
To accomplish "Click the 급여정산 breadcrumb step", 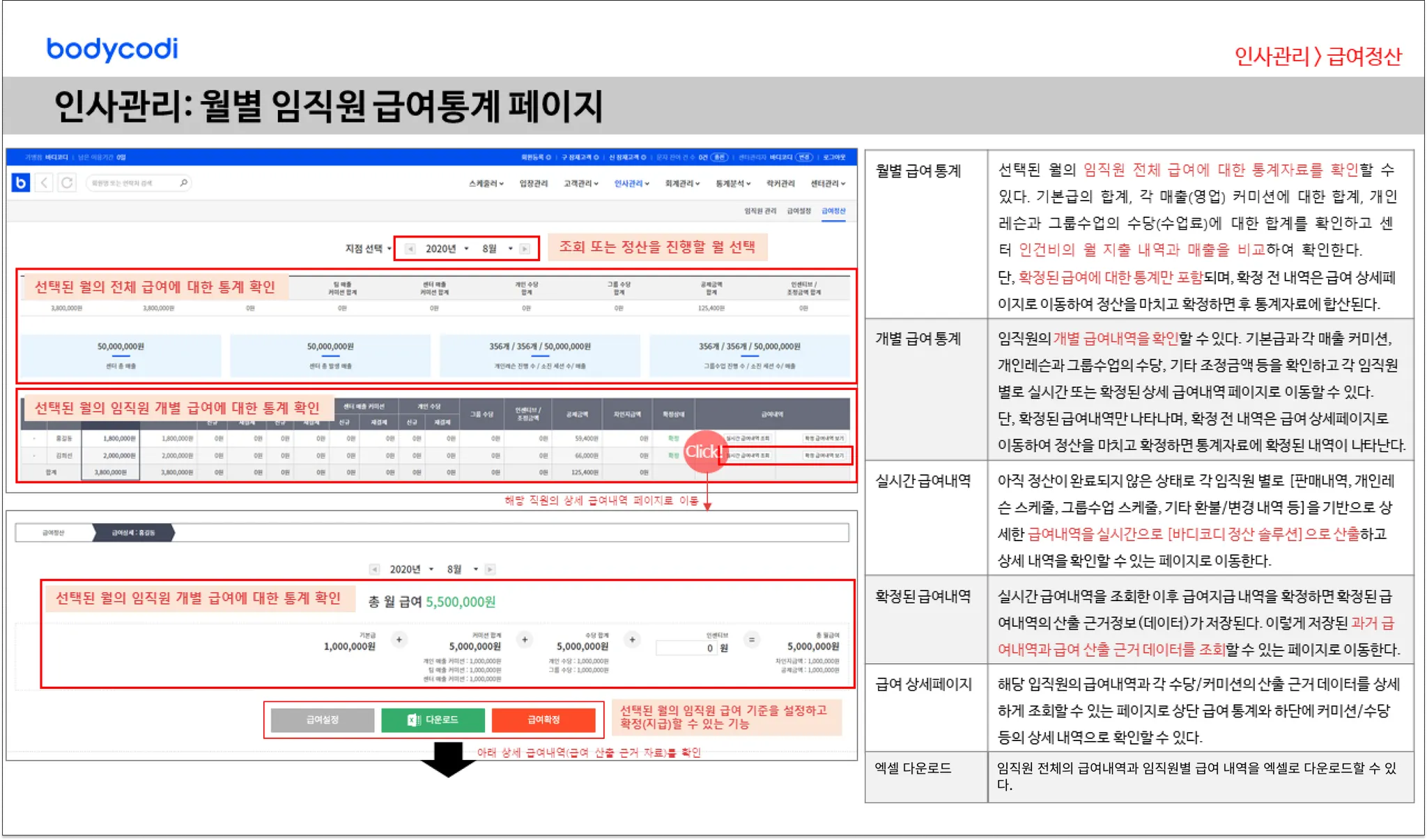I will 53,533.
